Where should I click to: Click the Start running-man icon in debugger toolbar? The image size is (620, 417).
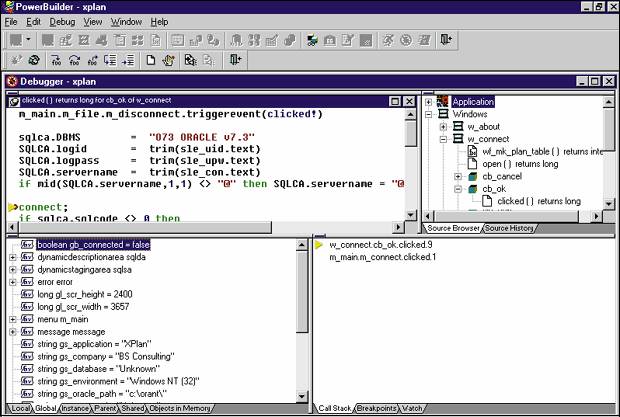(16, 60)
